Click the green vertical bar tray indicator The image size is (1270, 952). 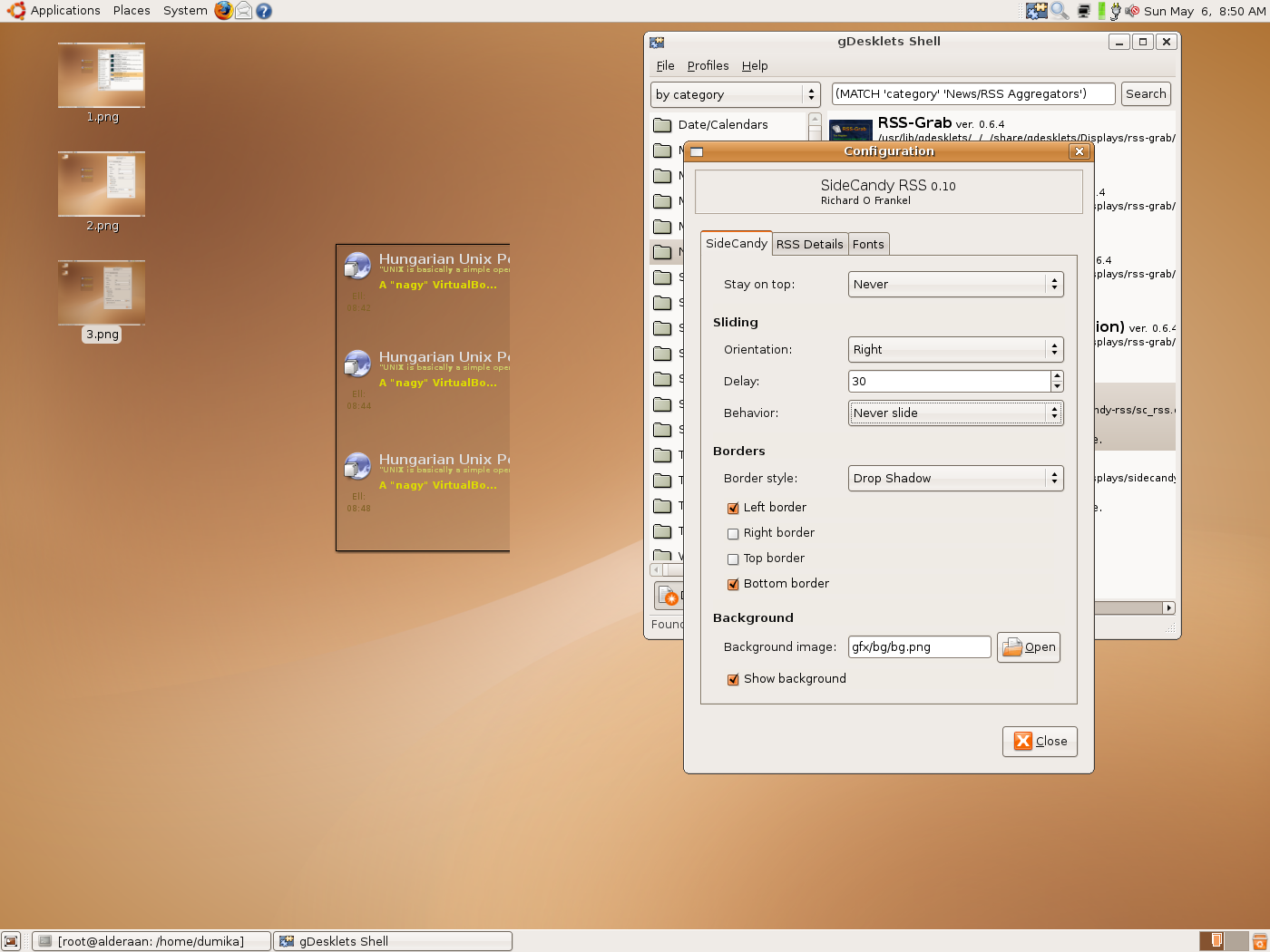1101,11
